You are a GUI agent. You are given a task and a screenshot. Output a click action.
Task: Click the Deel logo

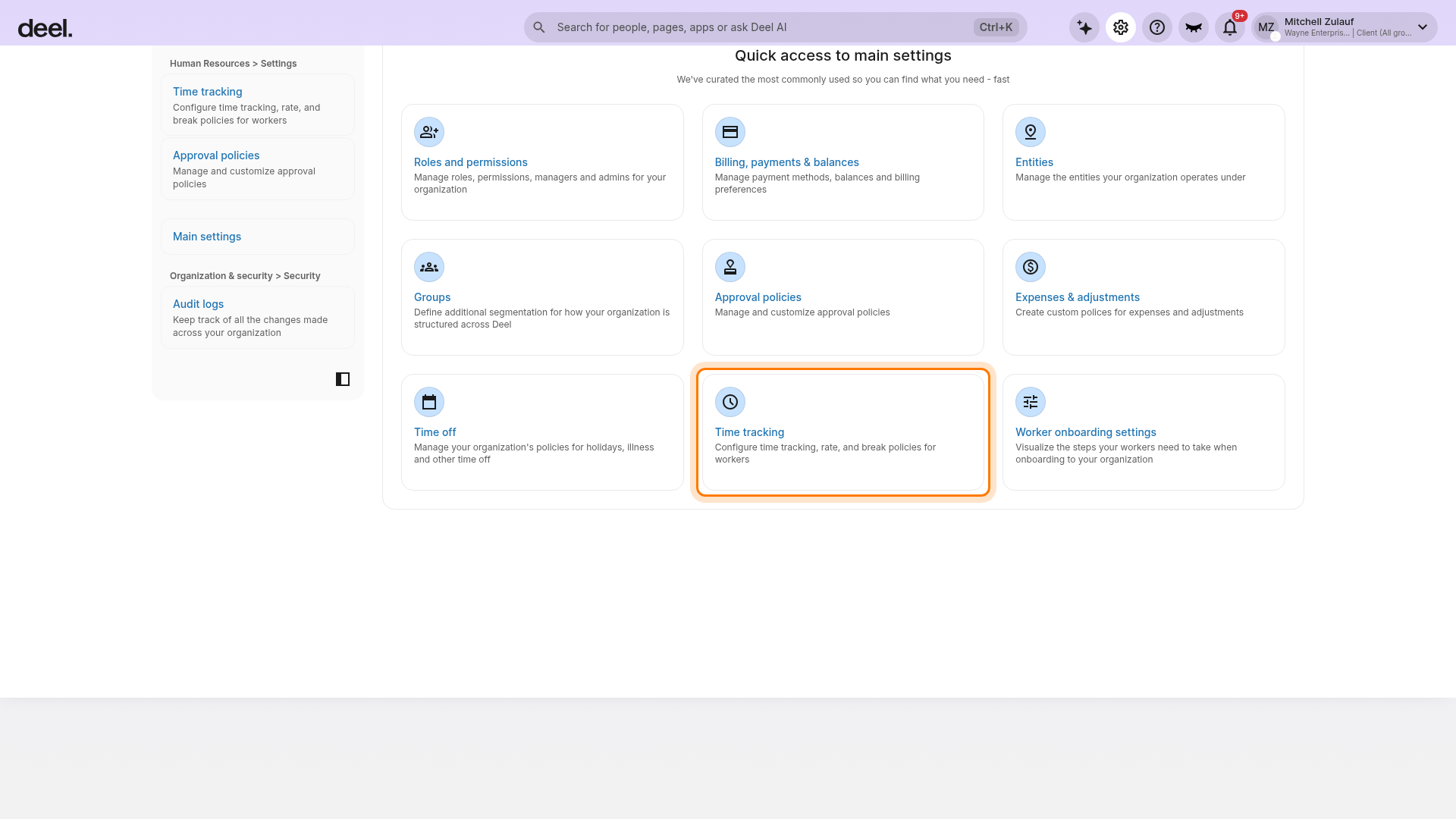click(45, 29)
